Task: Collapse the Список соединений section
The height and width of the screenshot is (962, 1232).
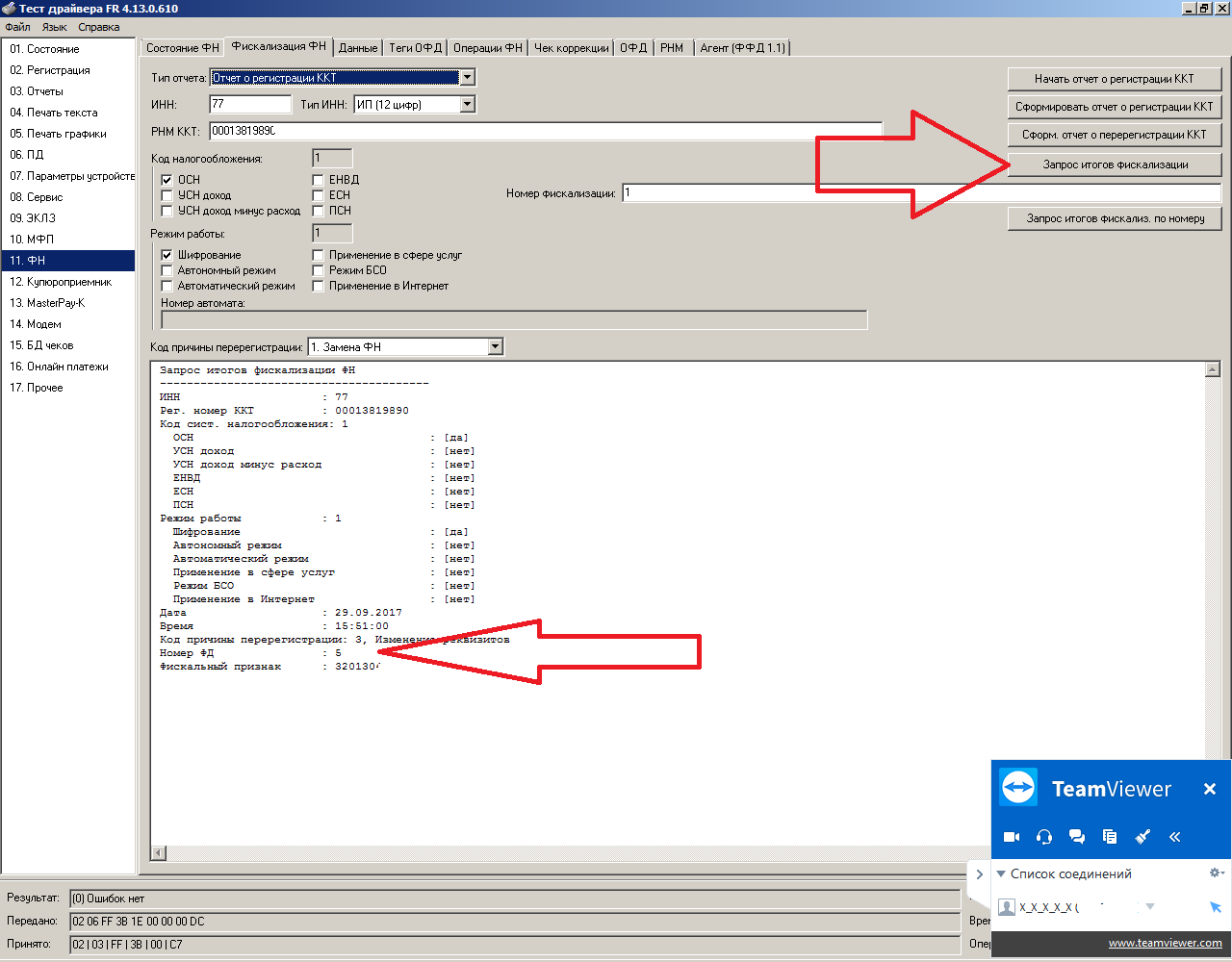Action: 1001,873
